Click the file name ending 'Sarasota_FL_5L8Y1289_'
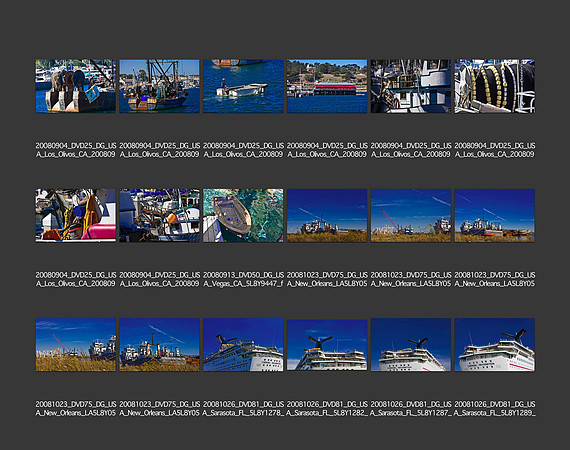 coord(495,409)
